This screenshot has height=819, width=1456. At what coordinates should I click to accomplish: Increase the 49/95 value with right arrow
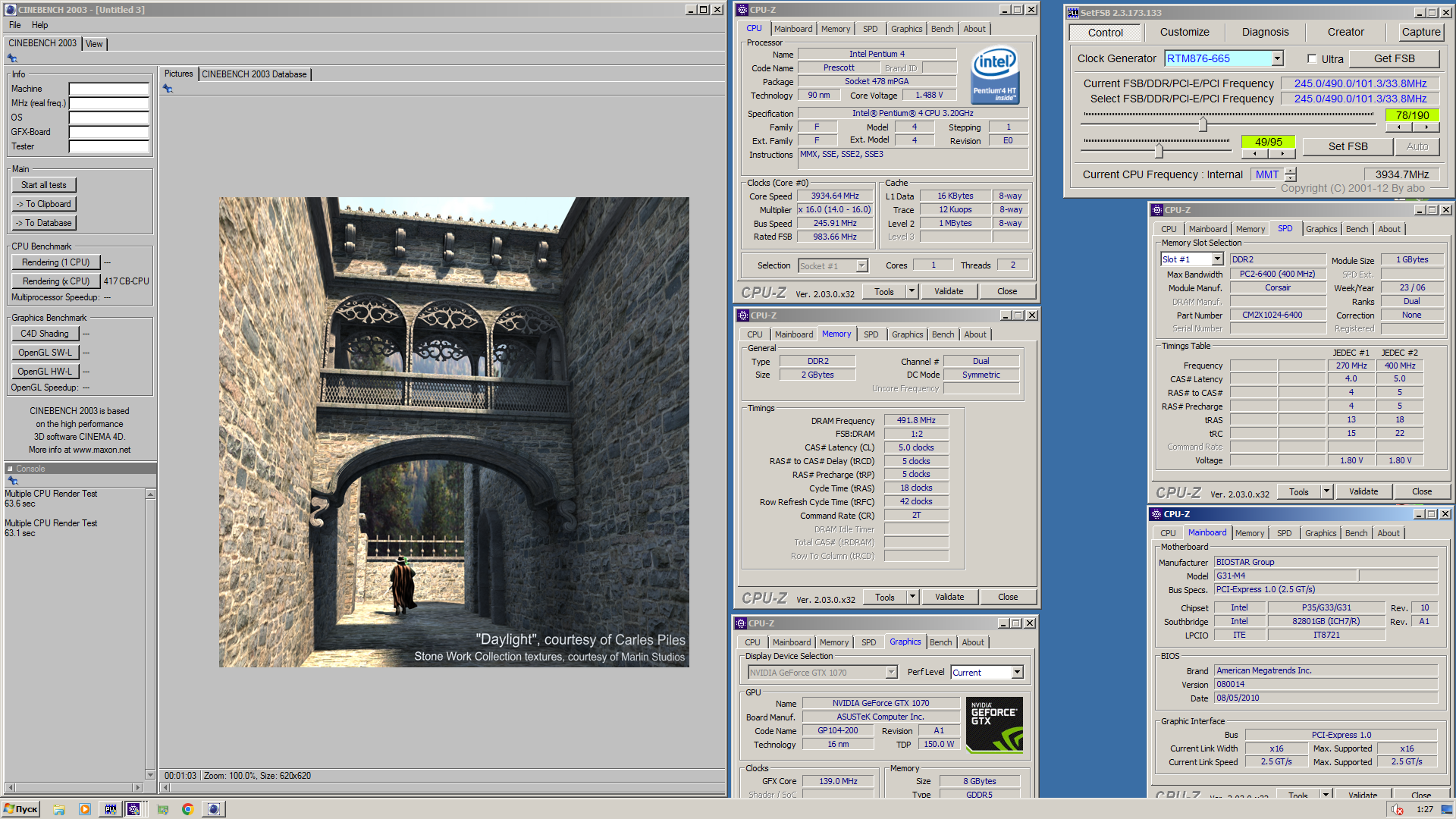coord(1282,154)
